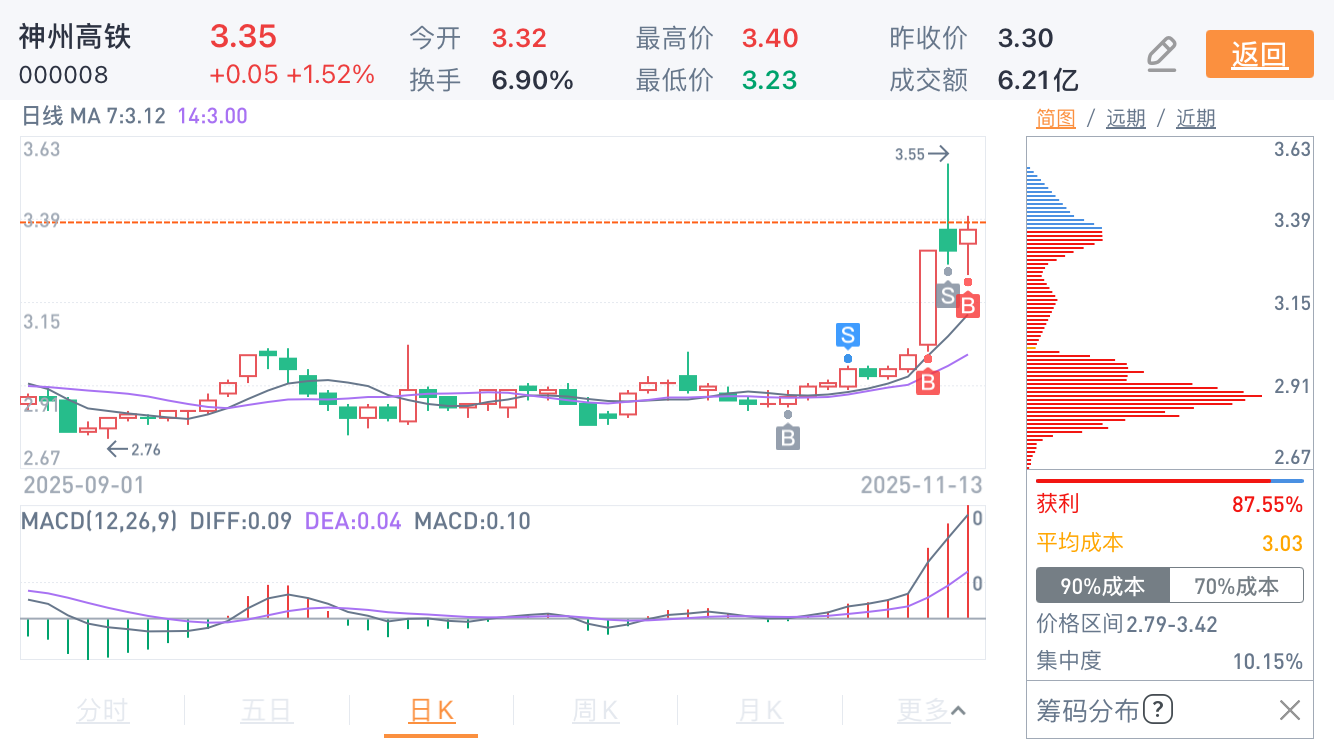The image size is (1334, 750).
Task: Click the end date 2025-11-13
Action: [922, 485]
